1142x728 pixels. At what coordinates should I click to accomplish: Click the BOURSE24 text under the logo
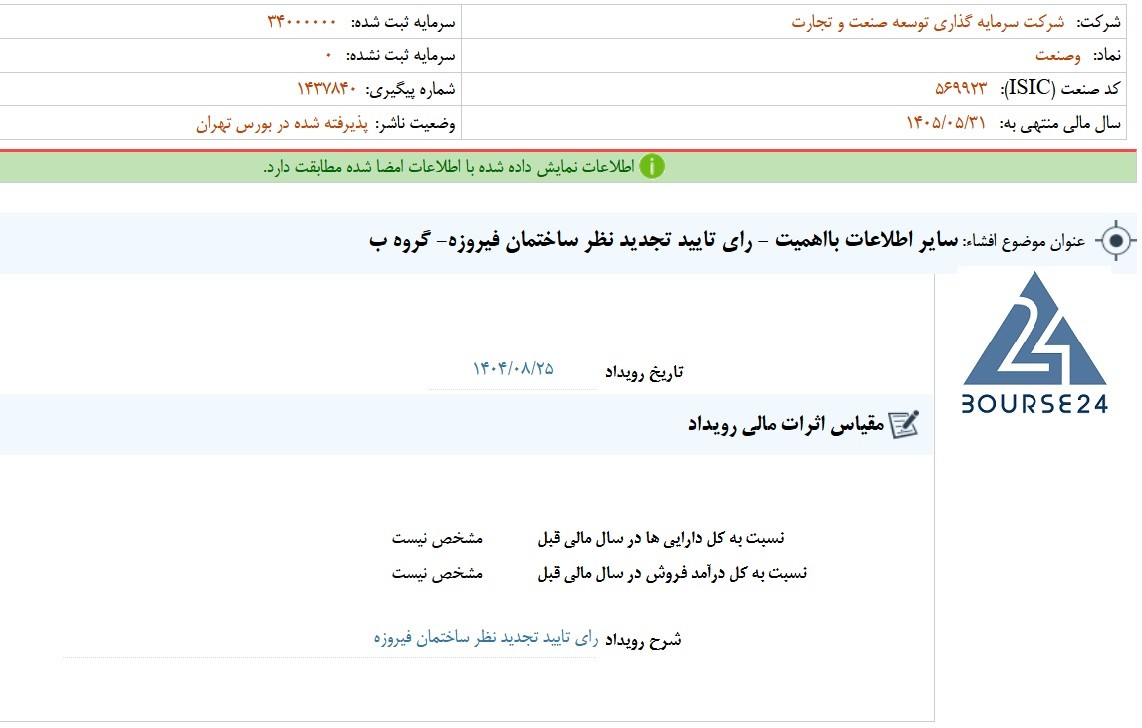1035,404
